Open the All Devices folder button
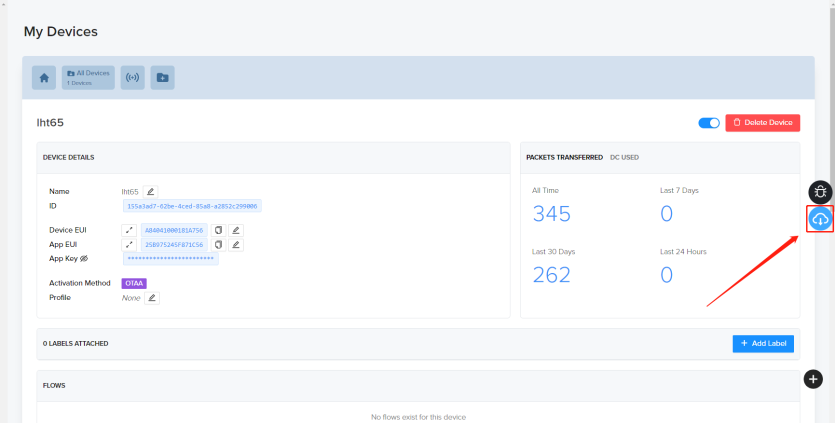This screenshot has width=835, height=423. 88,78
